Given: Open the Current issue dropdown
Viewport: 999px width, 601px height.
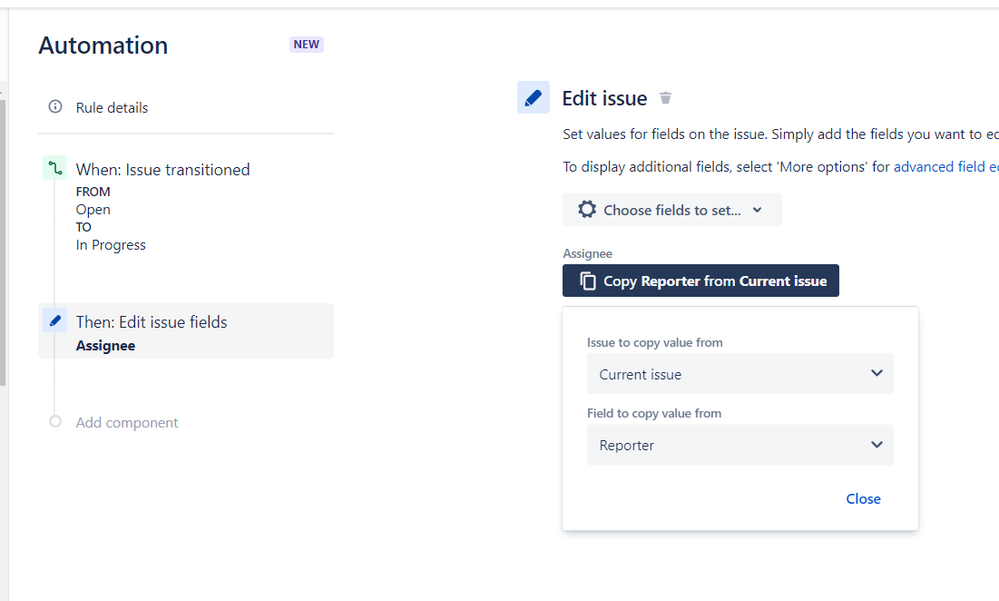Looking at the screenshot, I should (740, 373).
